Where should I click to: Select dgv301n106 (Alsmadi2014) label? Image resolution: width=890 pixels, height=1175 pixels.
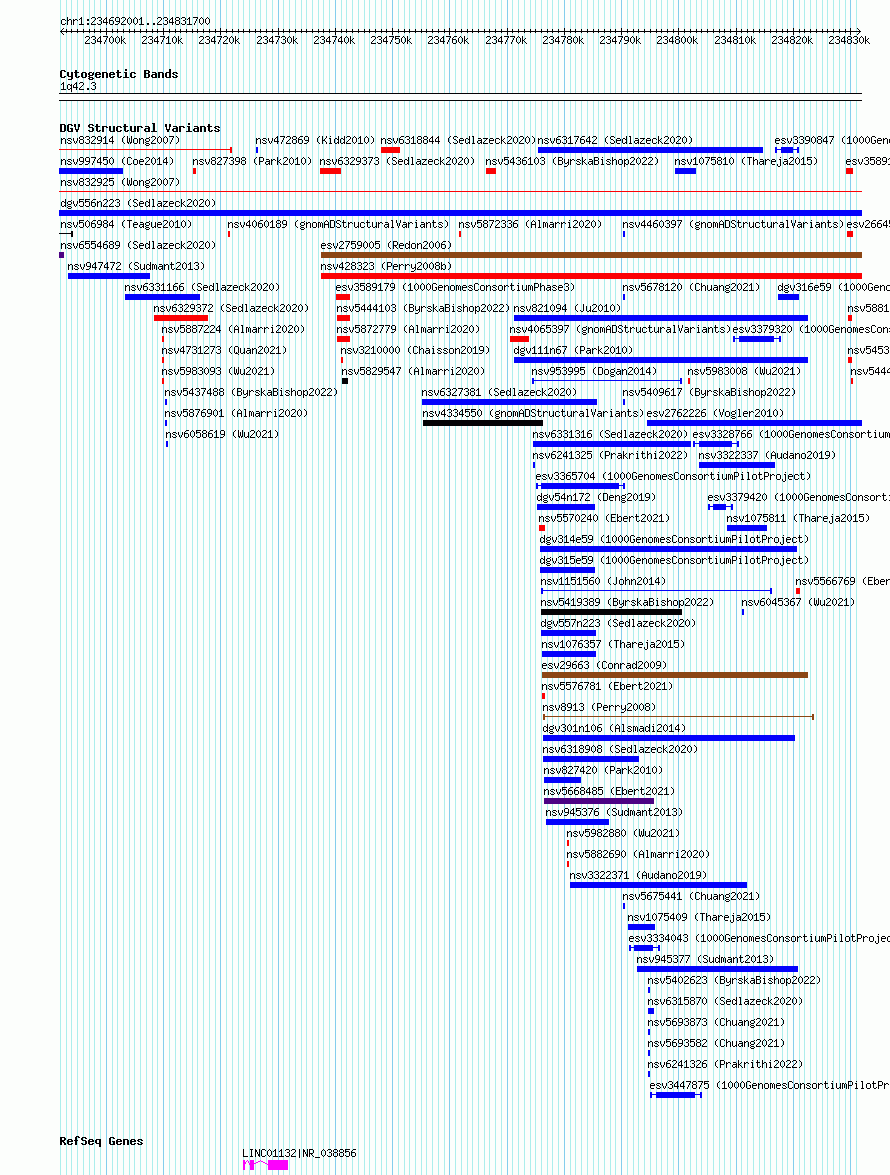(614, 728)
